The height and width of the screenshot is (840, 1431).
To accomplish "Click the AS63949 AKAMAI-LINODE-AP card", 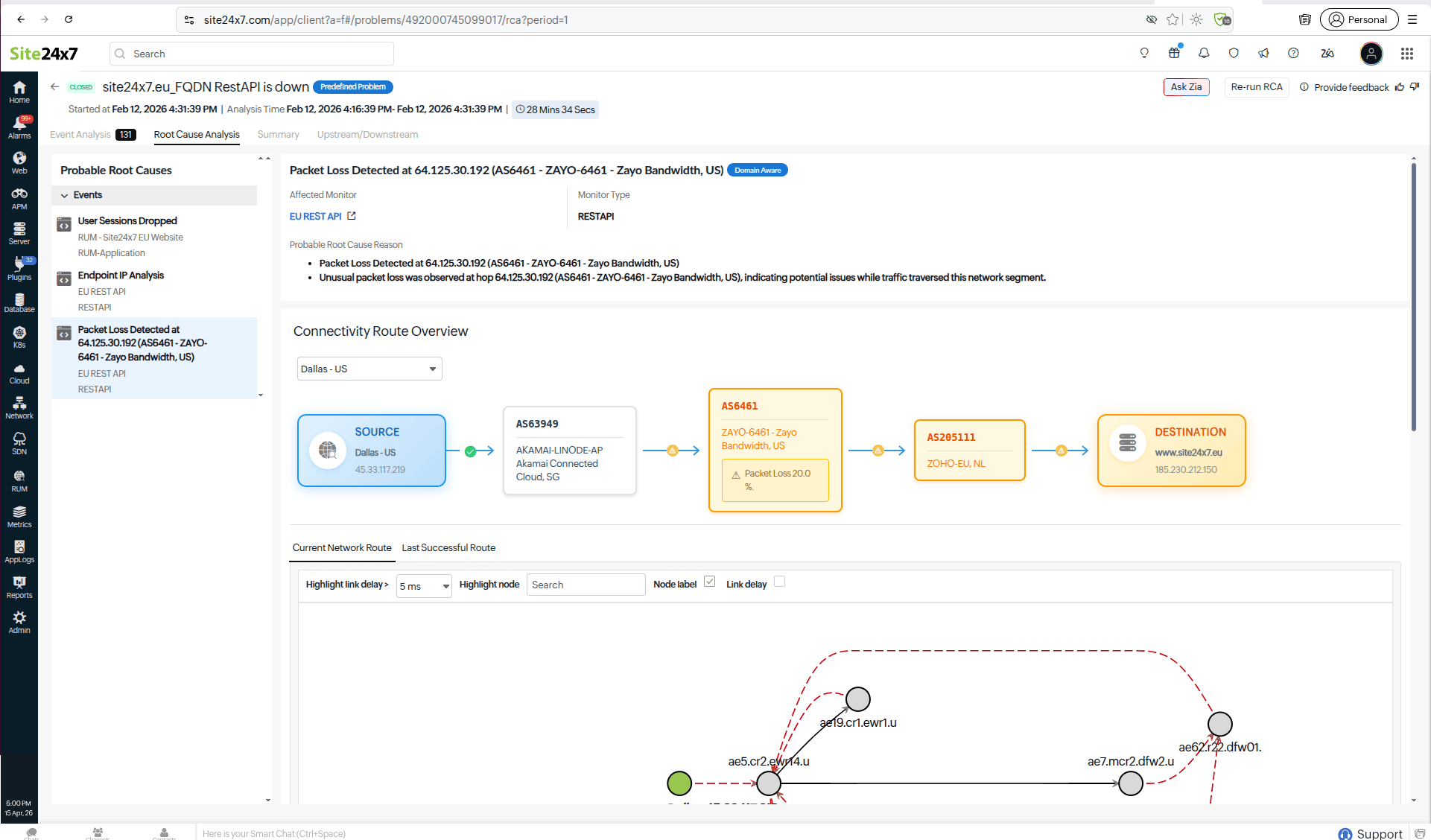I will pos(570,451).
